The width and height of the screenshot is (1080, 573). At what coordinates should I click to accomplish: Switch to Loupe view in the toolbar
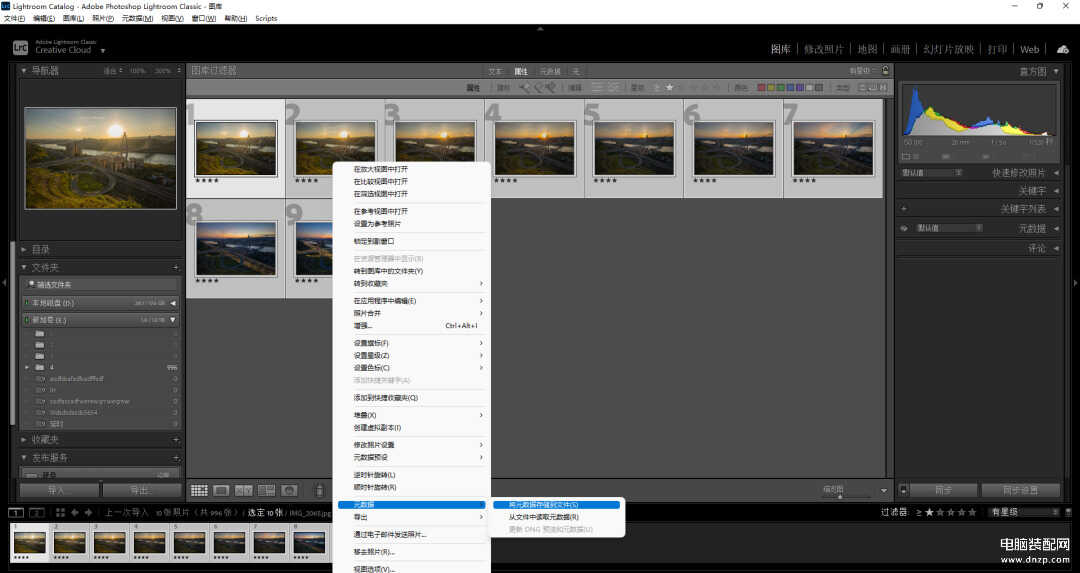pos(221,490)
